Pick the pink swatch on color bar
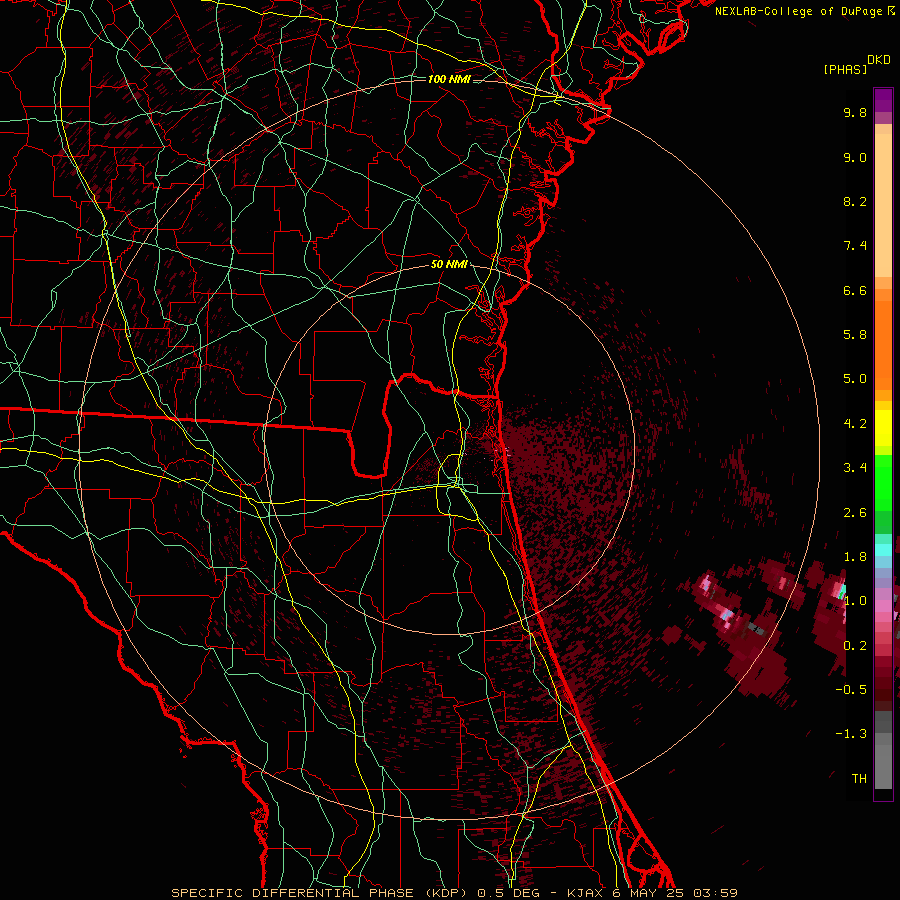 tap(883, 605)
